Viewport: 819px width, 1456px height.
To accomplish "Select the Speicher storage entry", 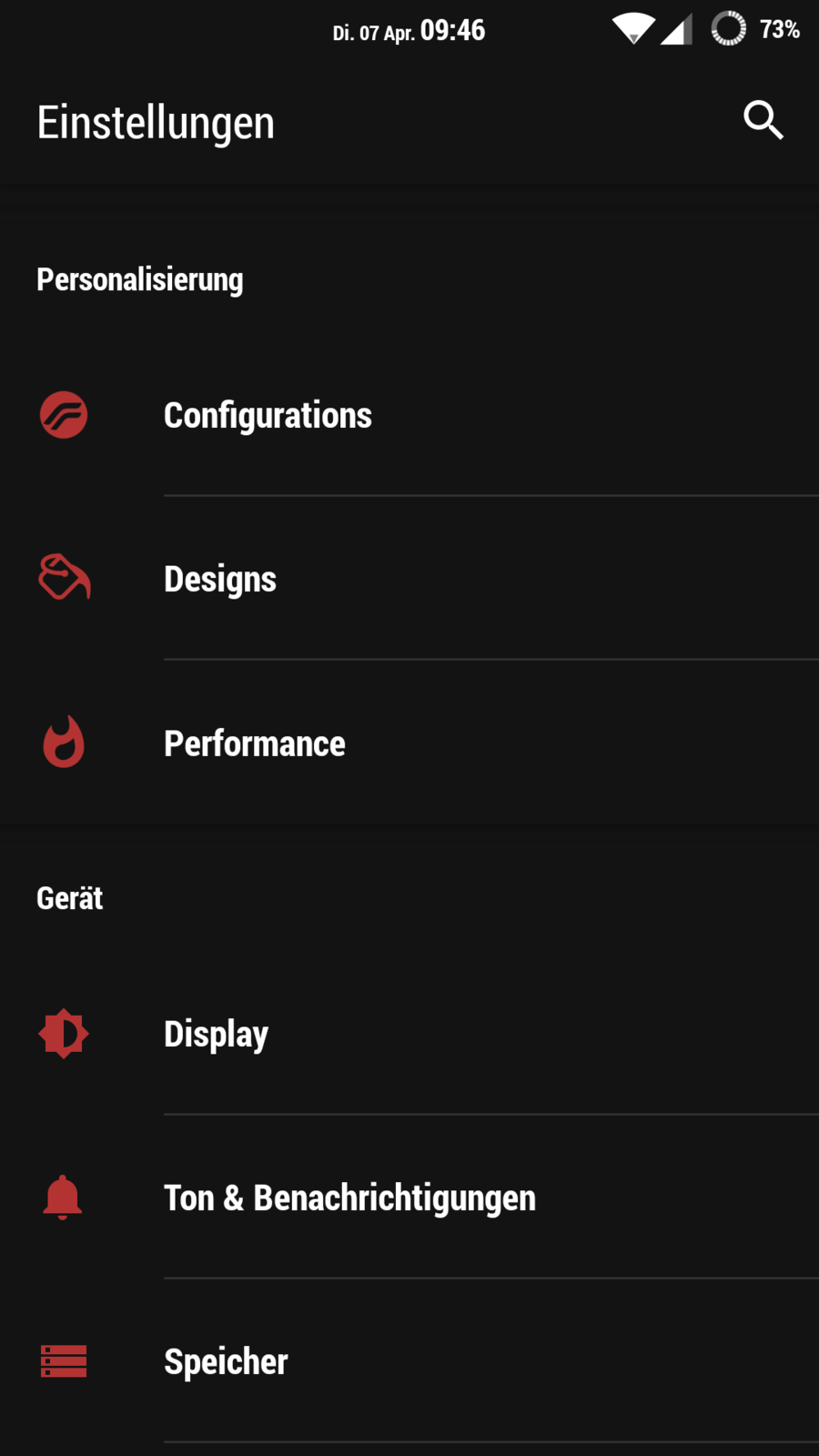I will (x=227, y=1362).
